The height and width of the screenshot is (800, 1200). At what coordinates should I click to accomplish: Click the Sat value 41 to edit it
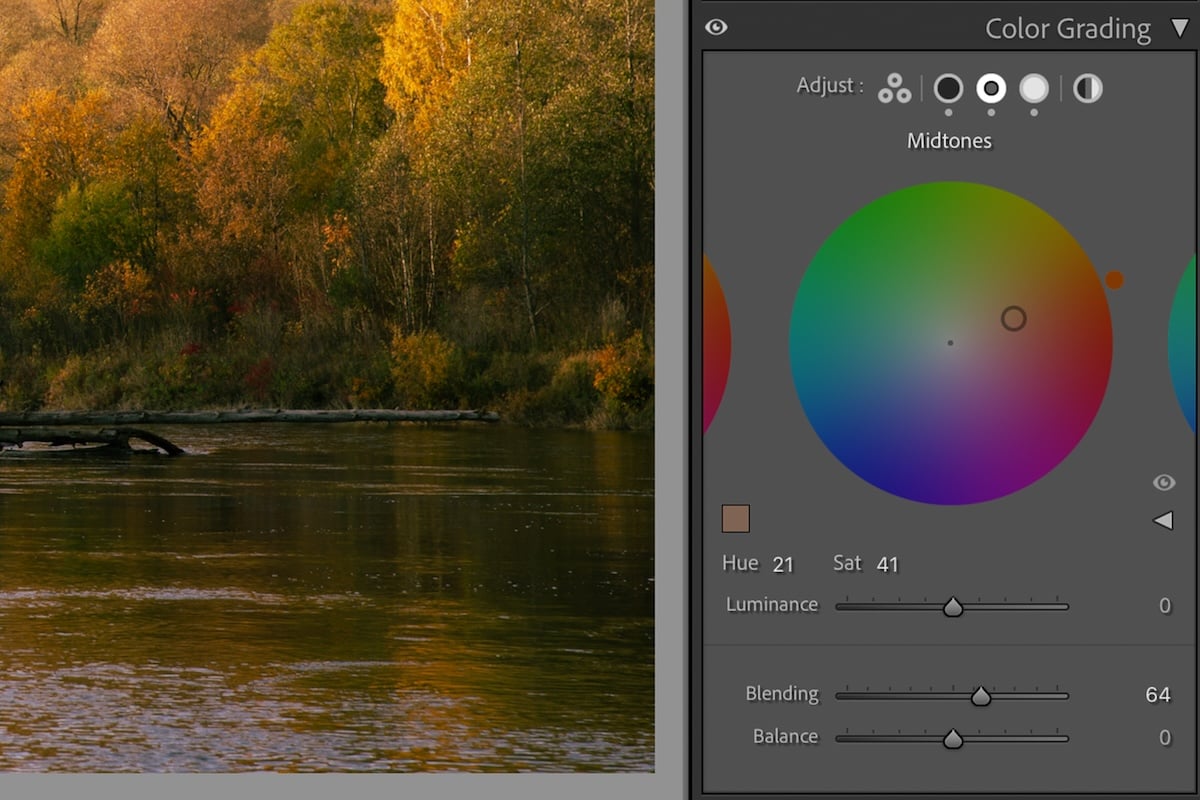[x=889, y=564]
